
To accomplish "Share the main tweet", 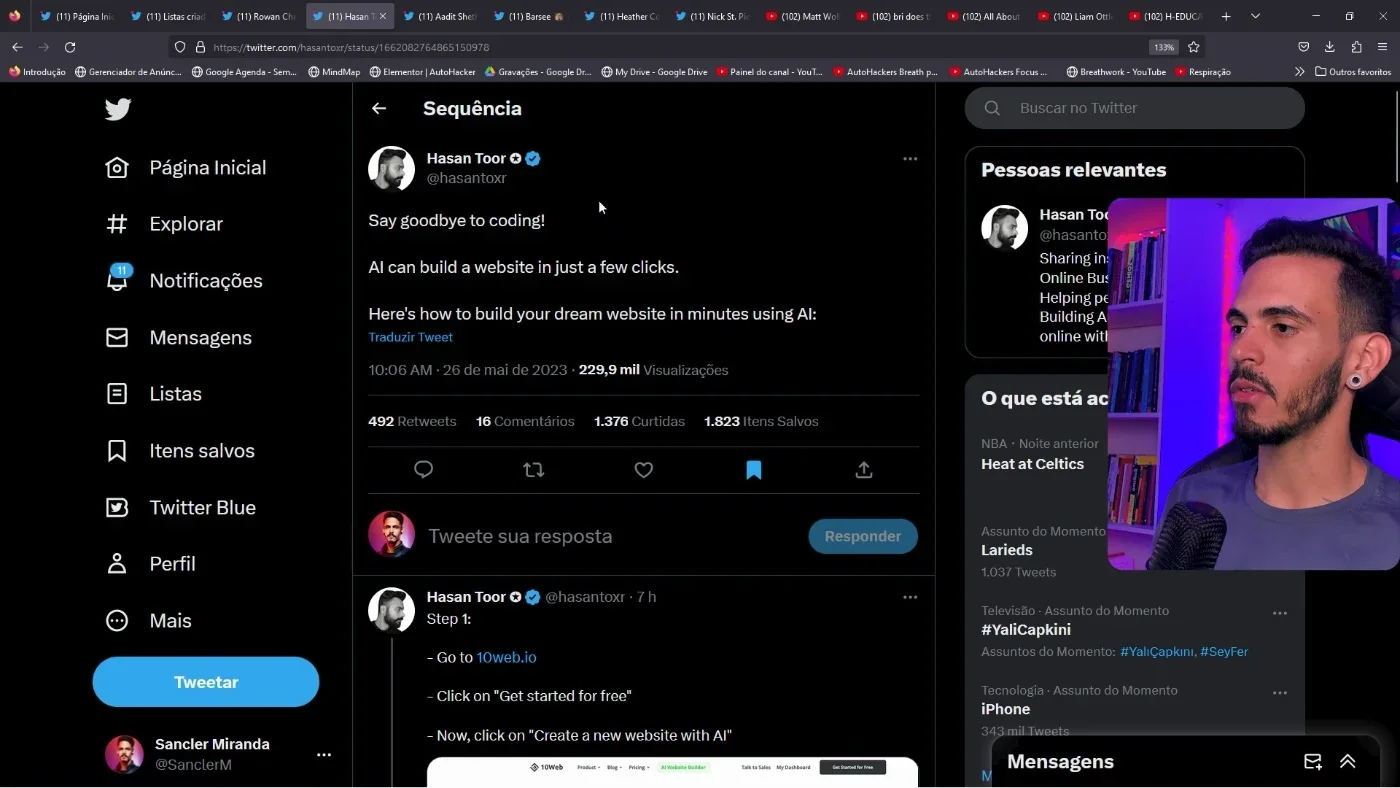I will coord(864,469).
